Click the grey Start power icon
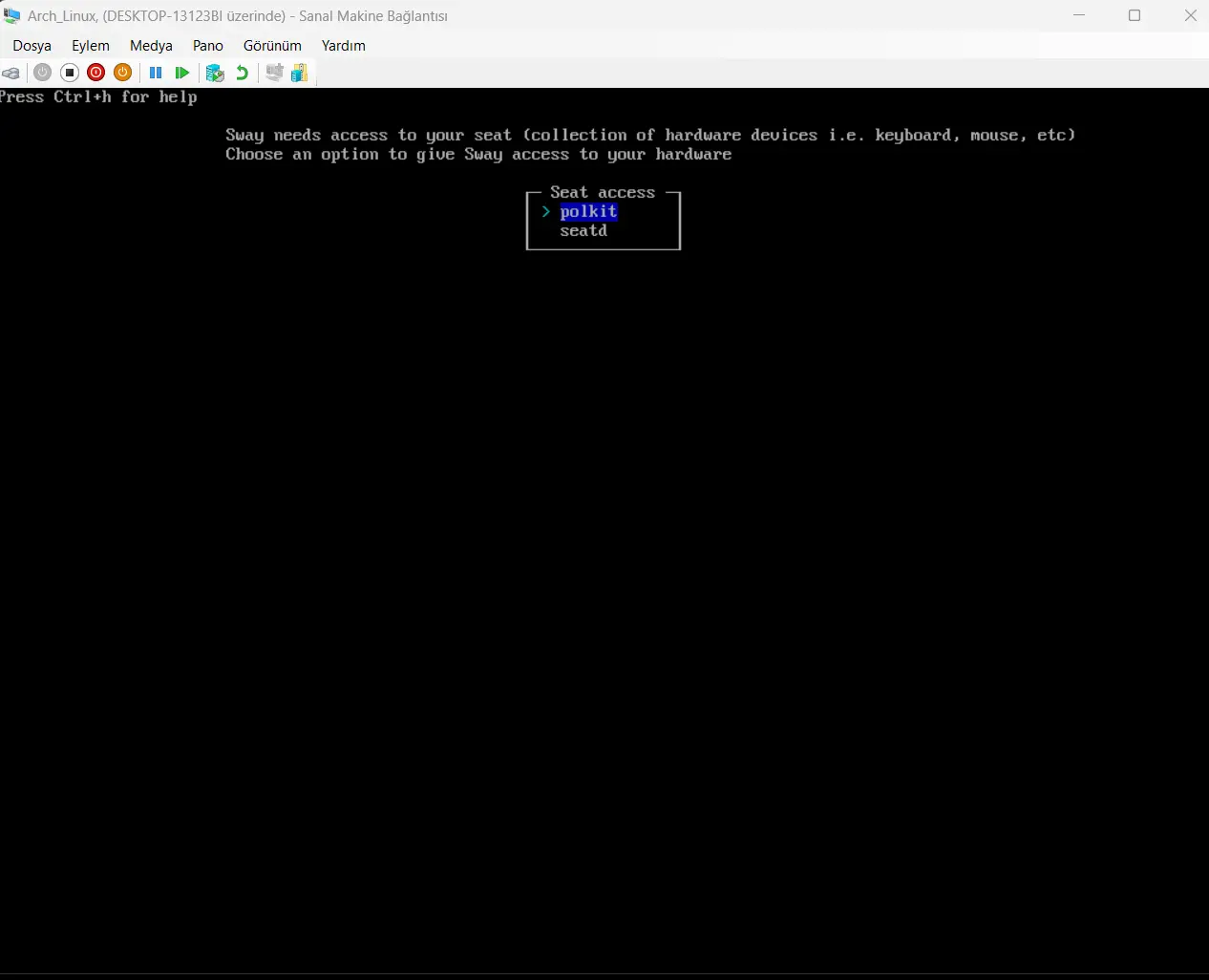This screenshot has width=1209, height=980. [x=42, y=73]
